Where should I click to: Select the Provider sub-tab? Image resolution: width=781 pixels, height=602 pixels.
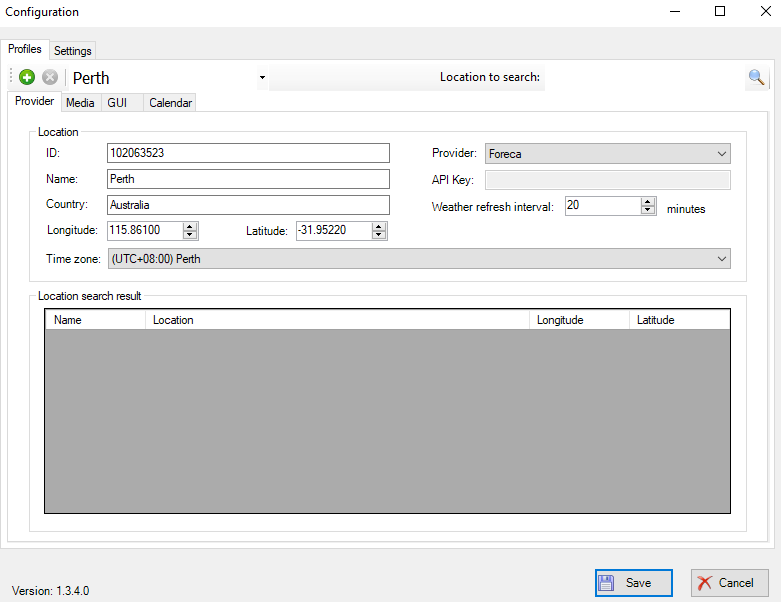[x=34, y=101]
